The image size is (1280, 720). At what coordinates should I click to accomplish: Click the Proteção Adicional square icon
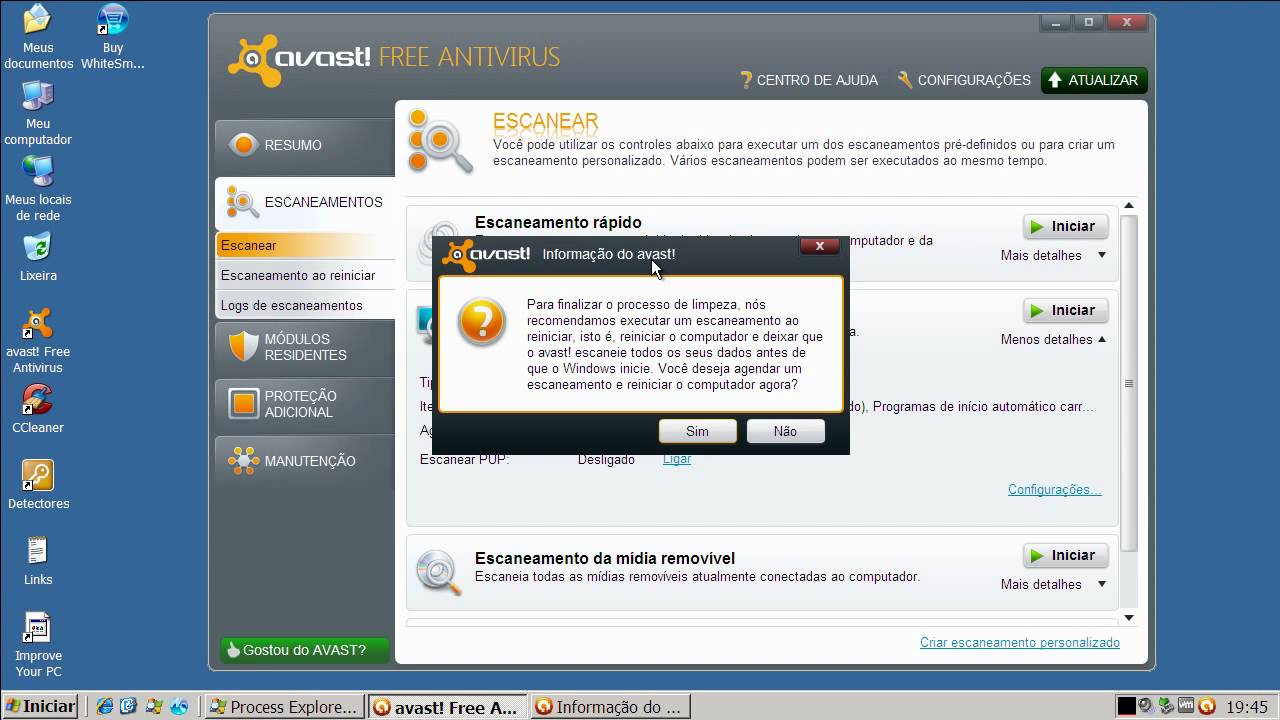244,404
